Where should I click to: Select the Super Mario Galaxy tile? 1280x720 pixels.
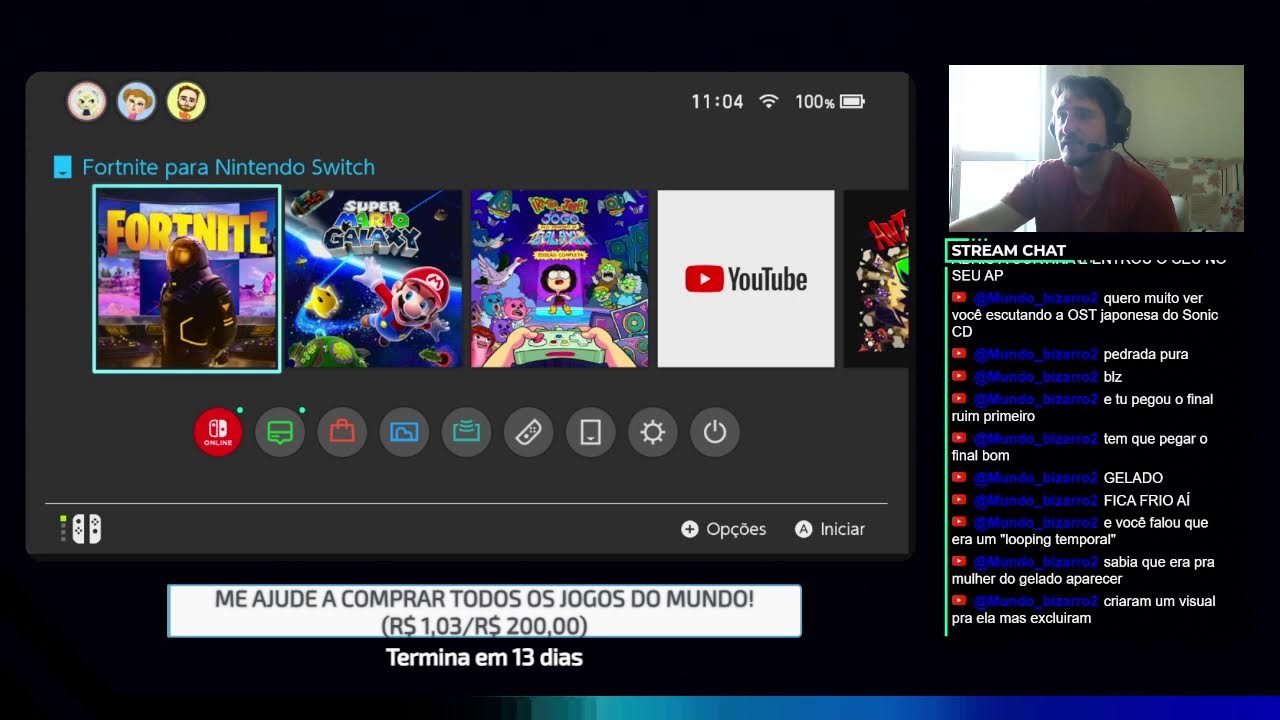coord(373,279)
